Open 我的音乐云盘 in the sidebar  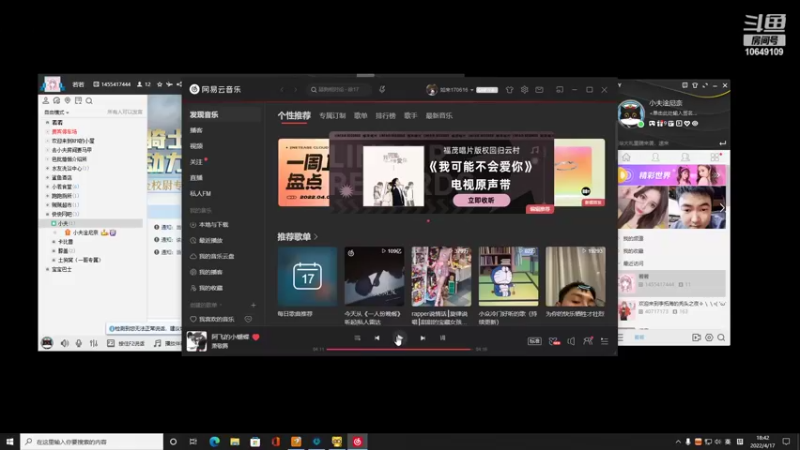click(216, 256)
